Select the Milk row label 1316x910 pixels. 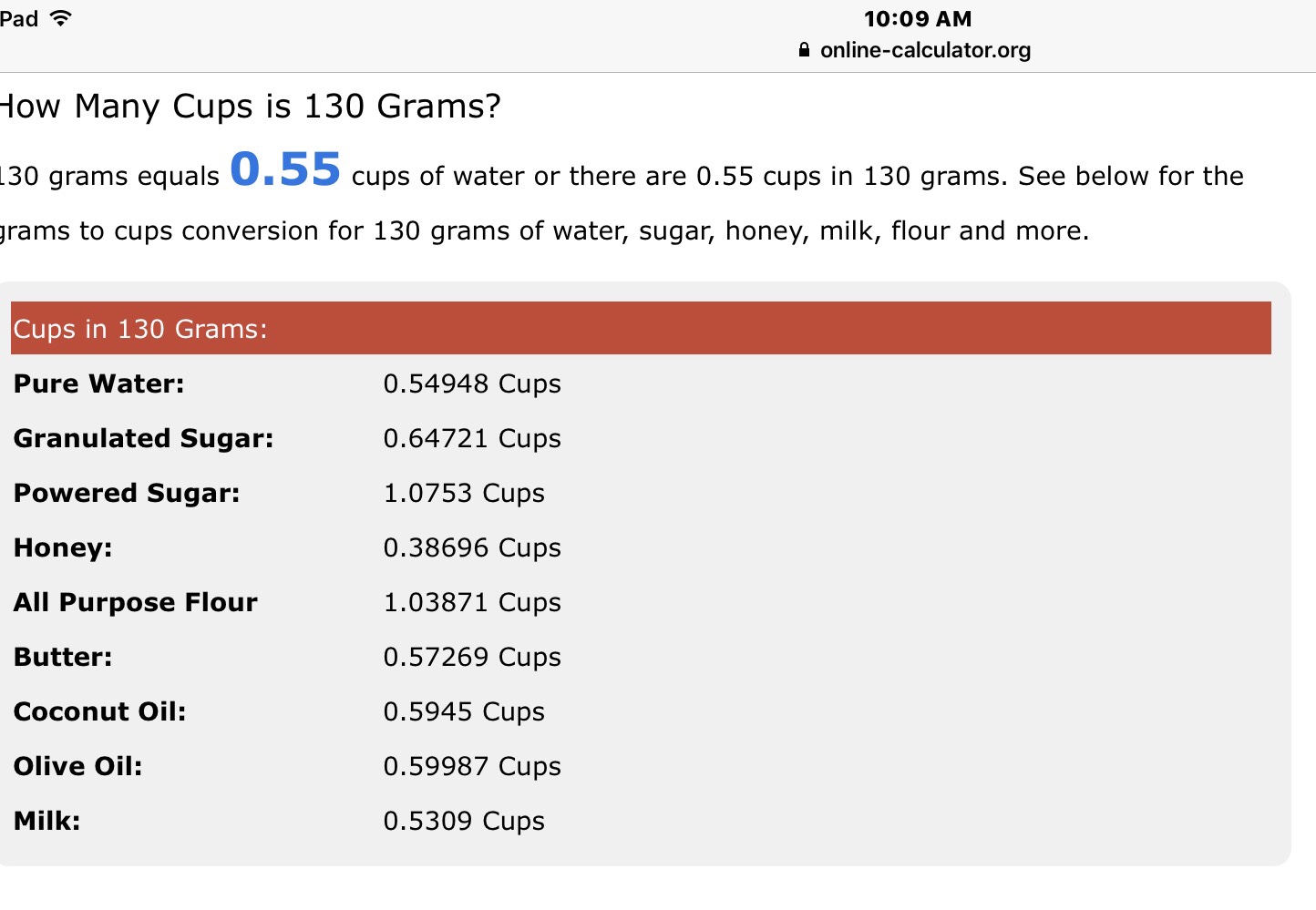pyautogui.click(x=46, y=821)
